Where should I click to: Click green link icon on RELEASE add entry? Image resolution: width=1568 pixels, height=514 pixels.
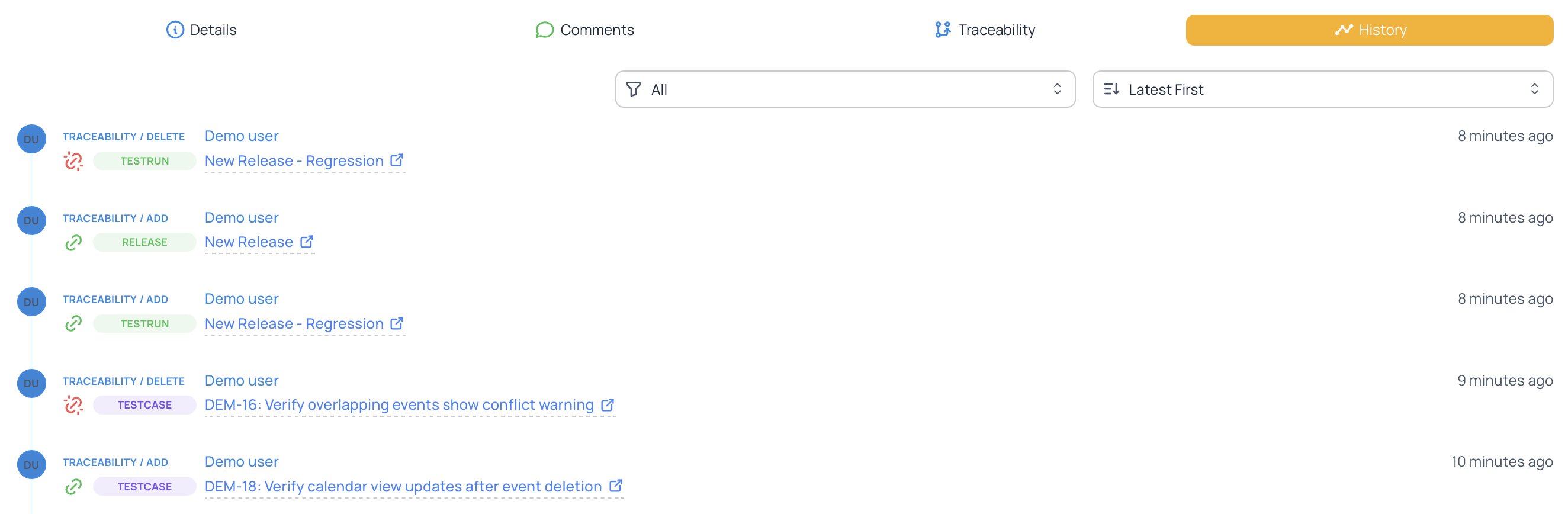[73, 242]
